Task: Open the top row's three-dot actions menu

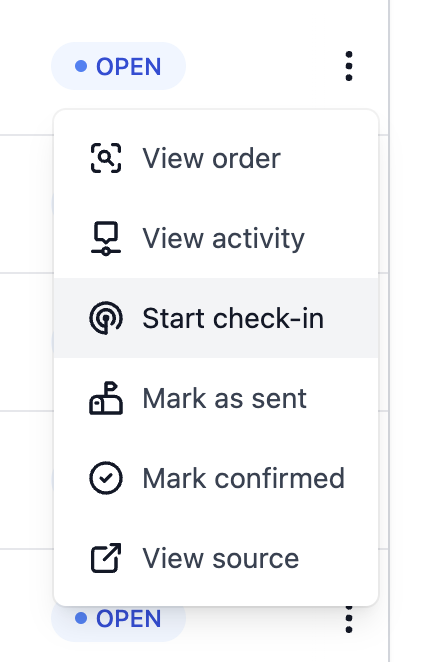Action: (x=349, y=66)
